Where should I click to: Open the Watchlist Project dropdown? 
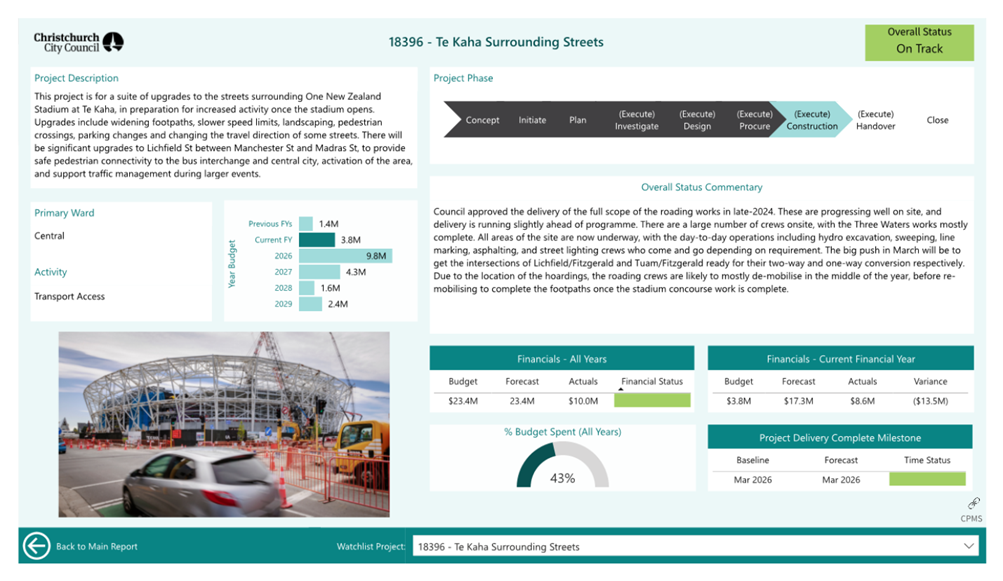[696, 546]
